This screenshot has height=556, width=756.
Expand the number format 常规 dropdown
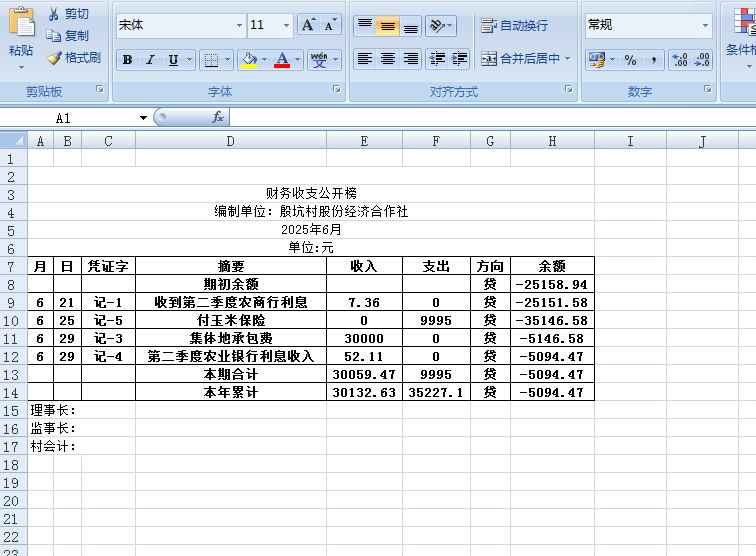pos(705,25)
